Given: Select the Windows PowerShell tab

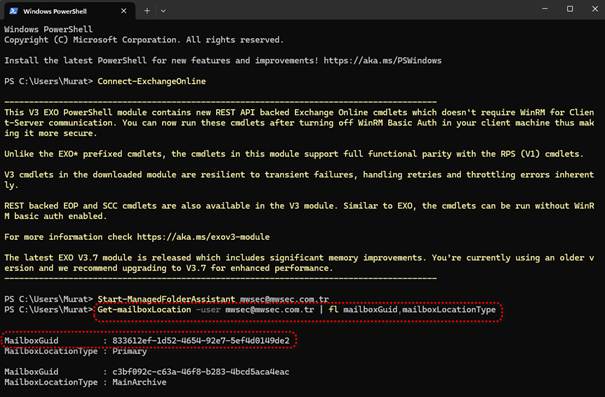Looking at the screenshot, I should click(69, 11).
